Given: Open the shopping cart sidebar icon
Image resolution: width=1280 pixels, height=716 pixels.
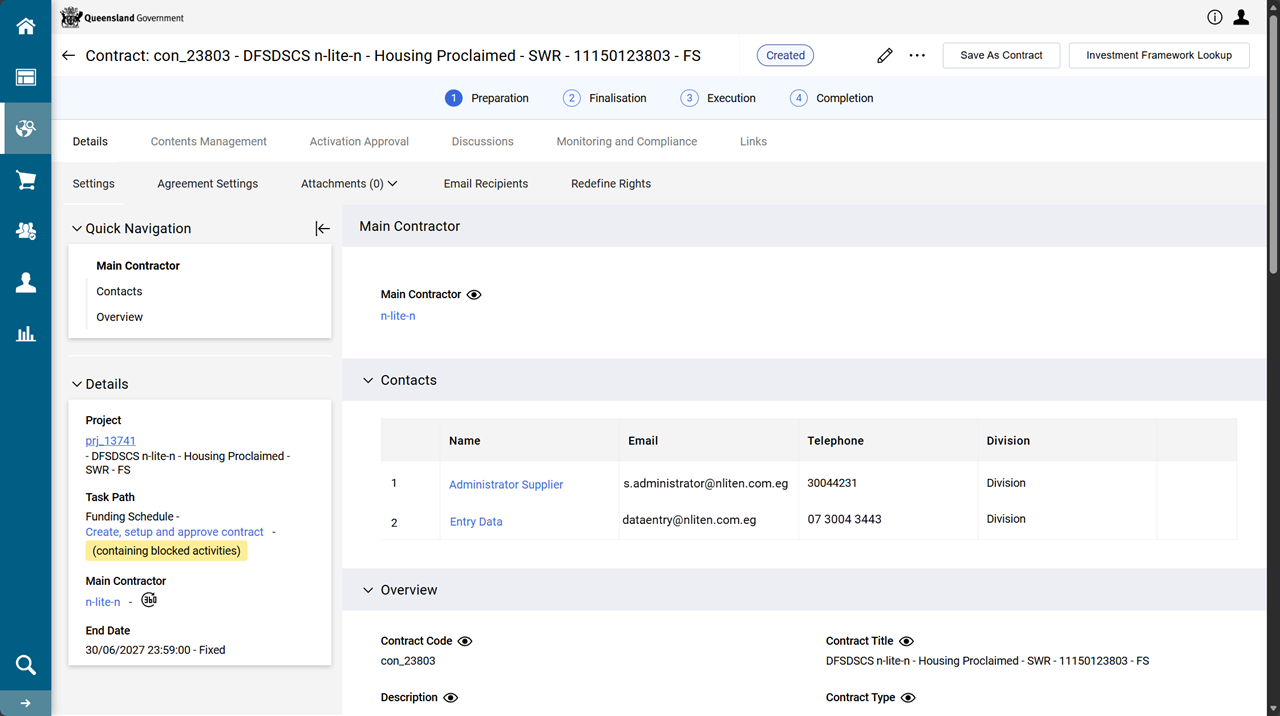Looking at the screenshot, I should pos(25,180).
